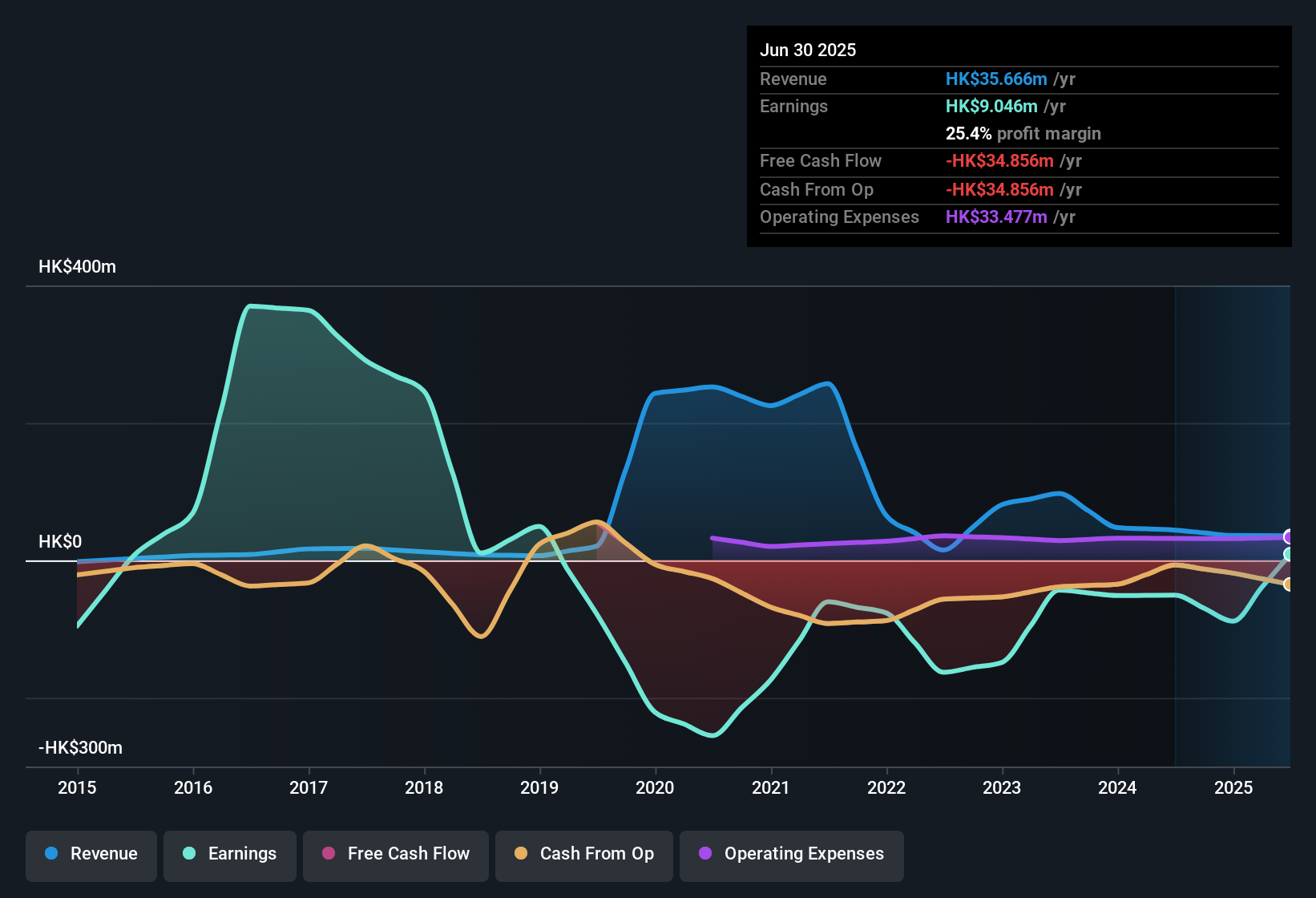Click the blue Revenue legend dot
Screen dimensions: 1316x898
51,854
